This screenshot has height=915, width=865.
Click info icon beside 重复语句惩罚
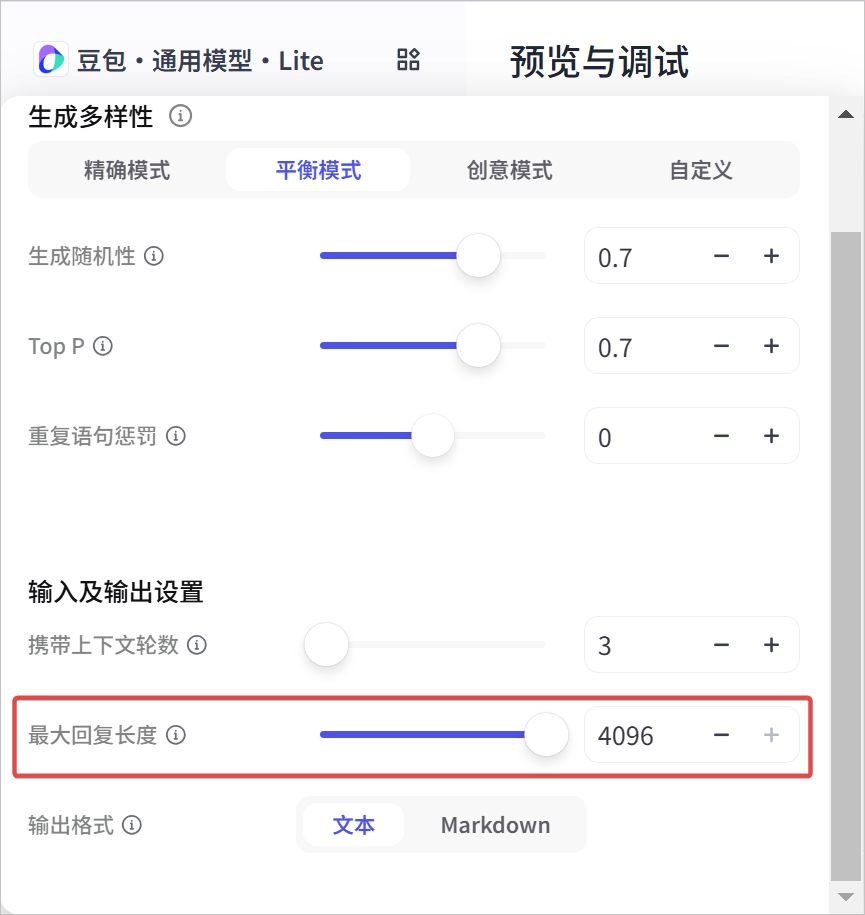point(176,436)
